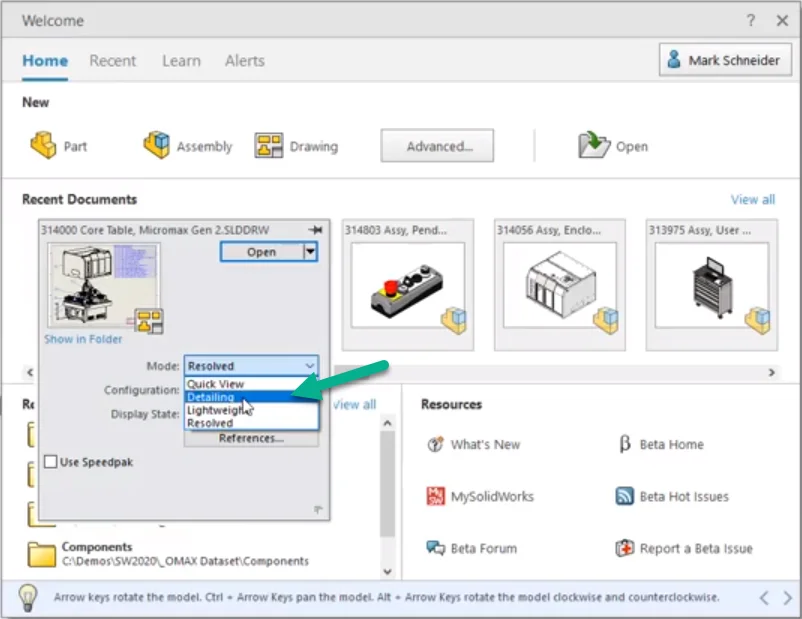Viewport: 802px width, 619px height.
Task: Click the Show in Folder link
Action: click(83, 339)
